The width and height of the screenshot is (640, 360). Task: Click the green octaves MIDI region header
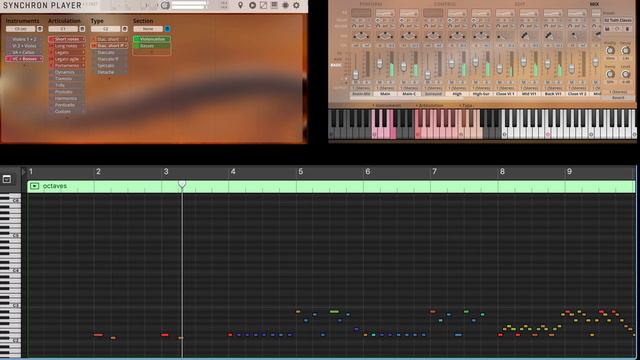point(331,186)
